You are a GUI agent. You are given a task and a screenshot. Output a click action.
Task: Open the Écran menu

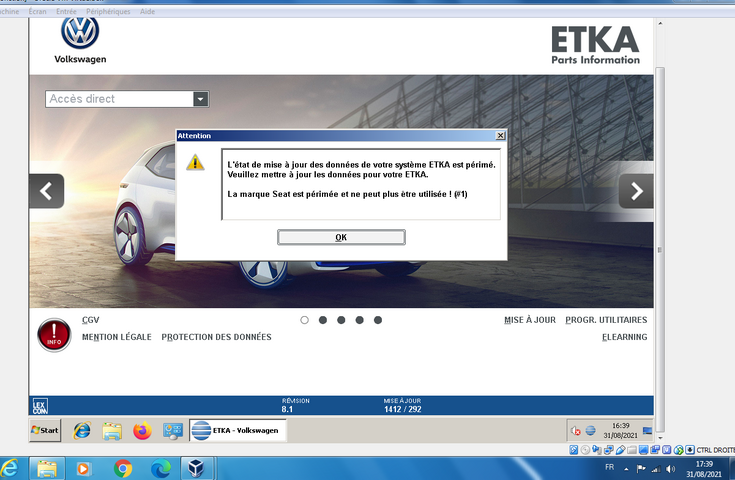38,12
